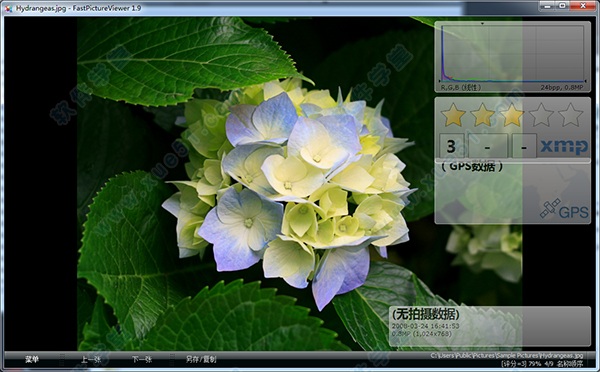This screenshot has height=372, width=600.
Task: Open the 菜单 menu
Action: point(32,359)
